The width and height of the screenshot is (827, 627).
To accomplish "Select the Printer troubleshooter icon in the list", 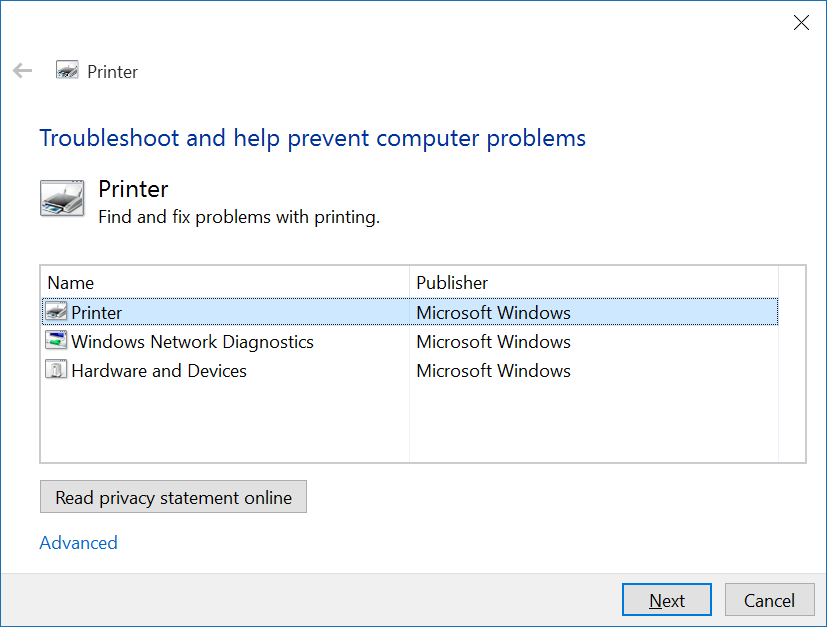I will 57,311.
